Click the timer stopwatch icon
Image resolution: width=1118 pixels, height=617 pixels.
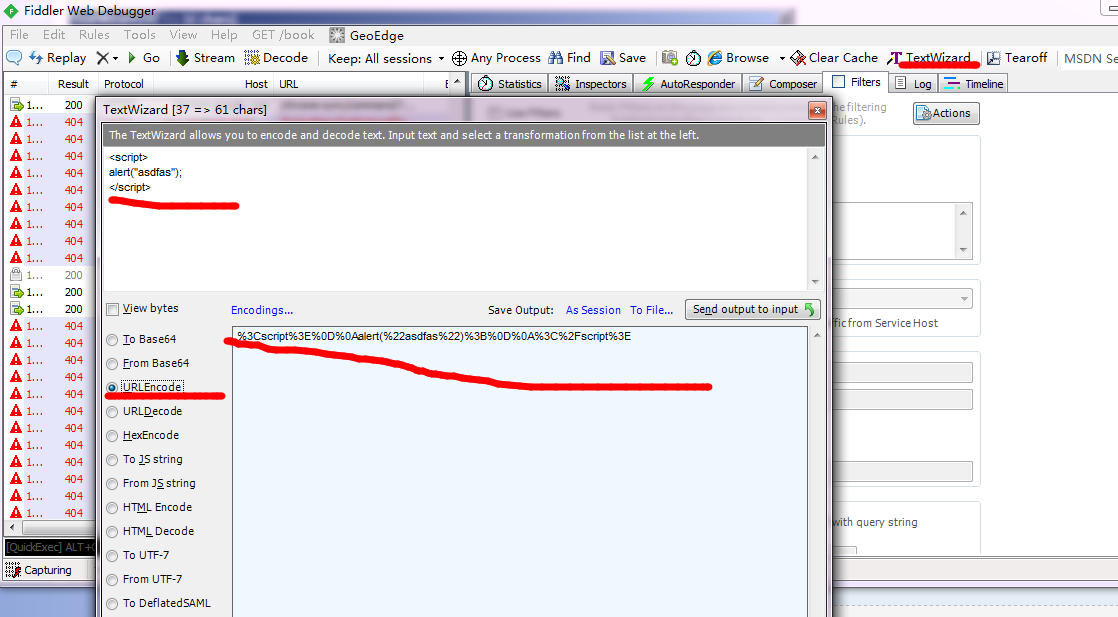coord(693,58)
